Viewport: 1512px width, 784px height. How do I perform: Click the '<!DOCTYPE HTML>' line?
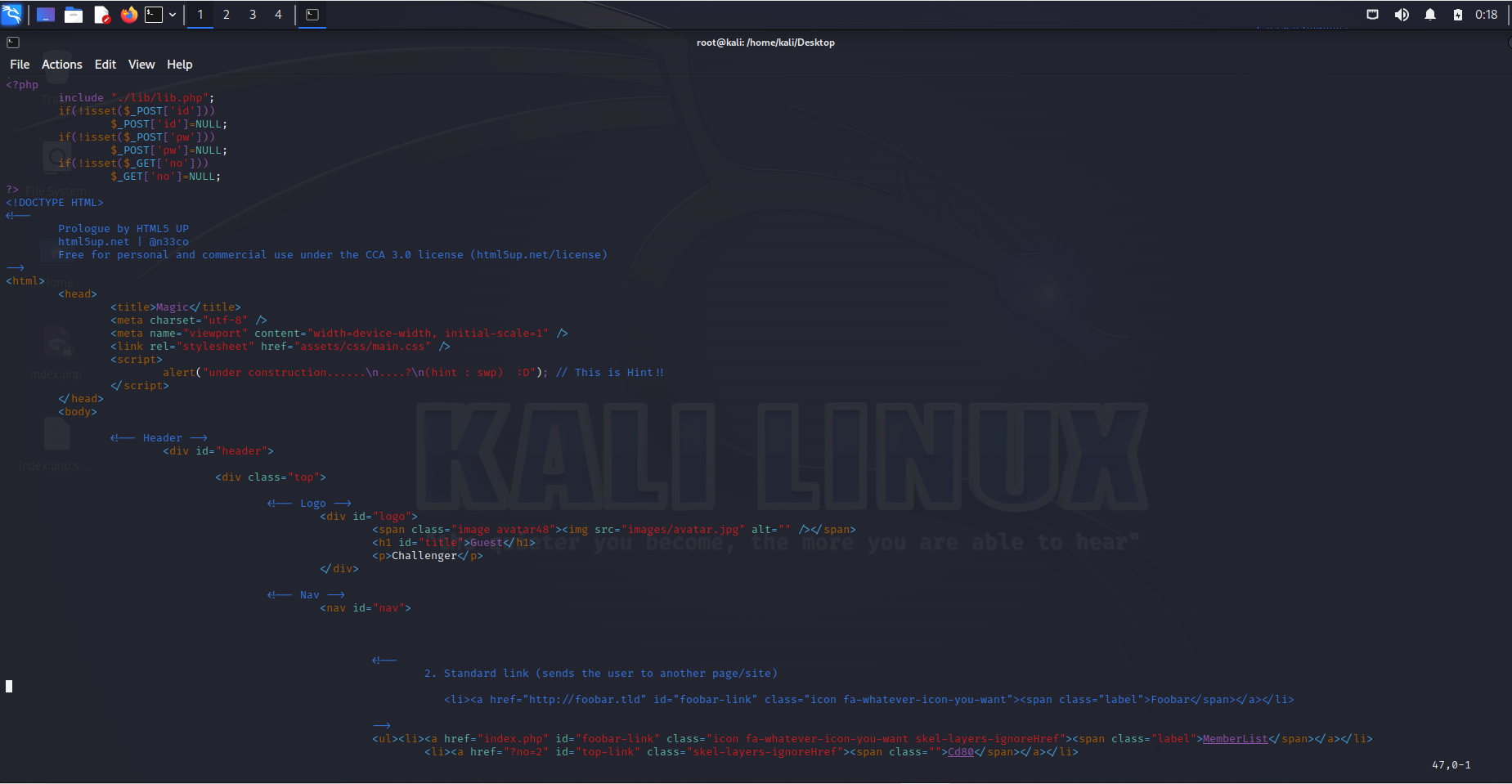click(55, 203)
